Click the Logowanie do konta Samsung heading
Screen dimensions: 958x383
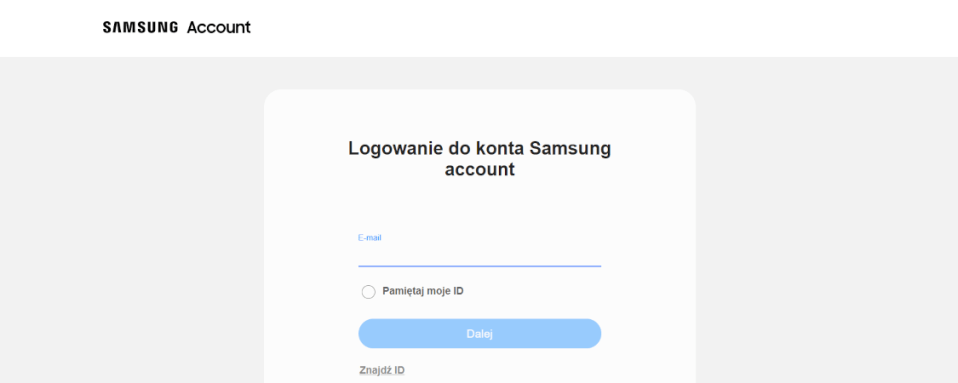tap(480, 159)
